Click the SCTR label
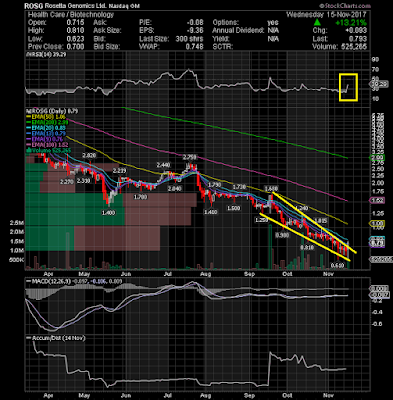Image resolution: width=393 pixels, height=400 pixels. (223, 46)
